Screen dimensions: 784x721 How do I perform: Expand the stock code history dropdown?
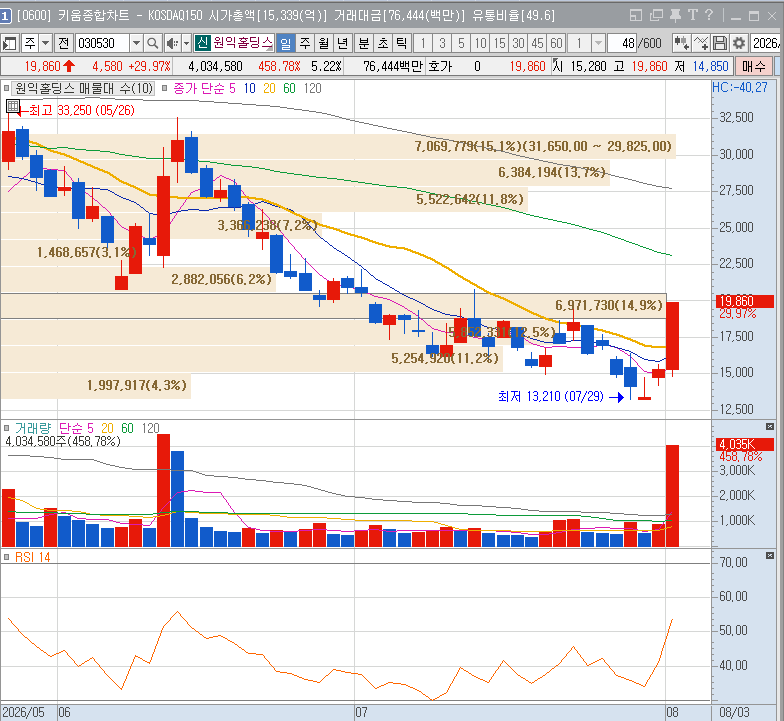tap(136, 44)
